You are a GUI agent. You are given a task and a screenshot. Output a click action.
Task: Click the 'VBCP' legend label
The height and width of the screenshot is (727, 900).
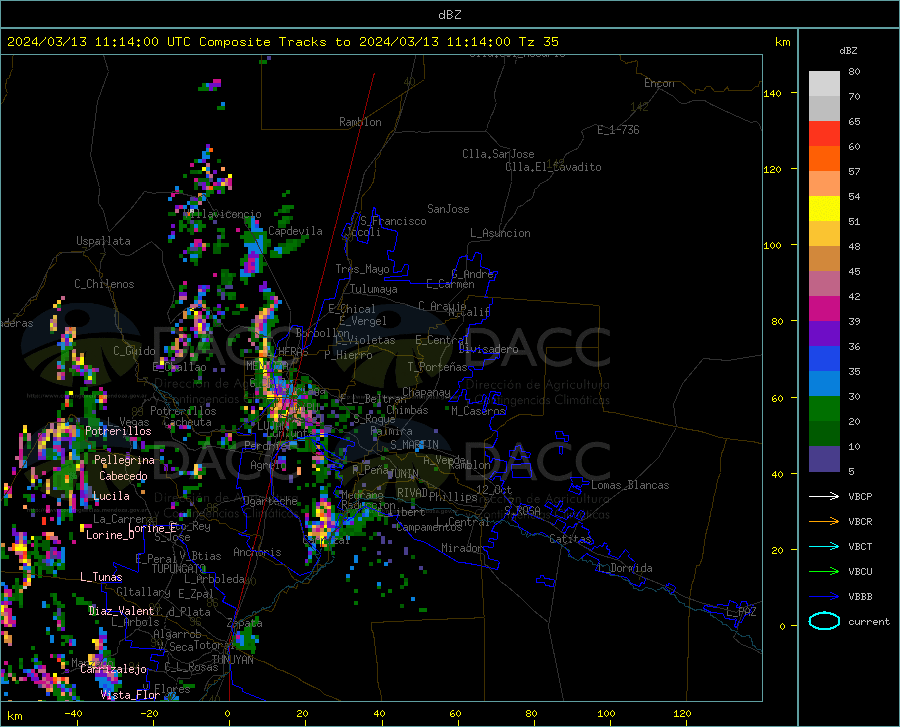tap(860, 496)
